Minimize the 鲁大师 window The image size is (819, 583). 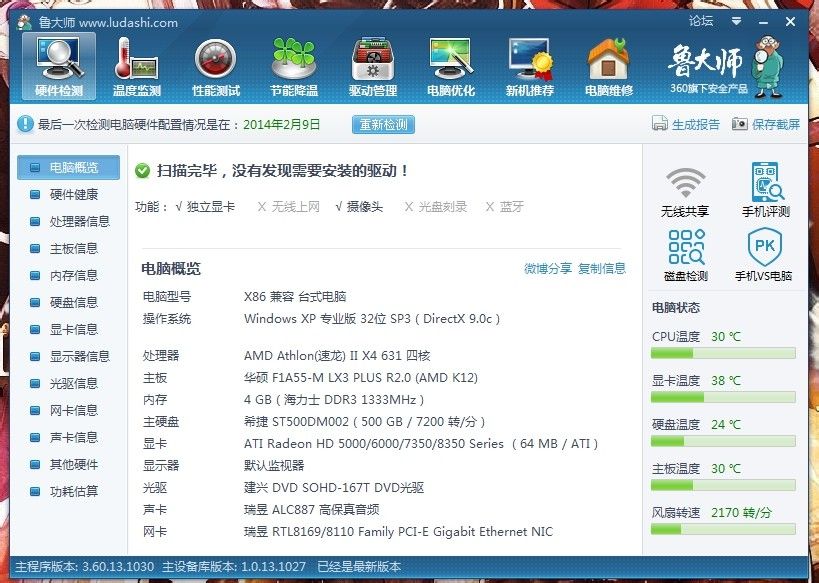click(x=763, y=22)
